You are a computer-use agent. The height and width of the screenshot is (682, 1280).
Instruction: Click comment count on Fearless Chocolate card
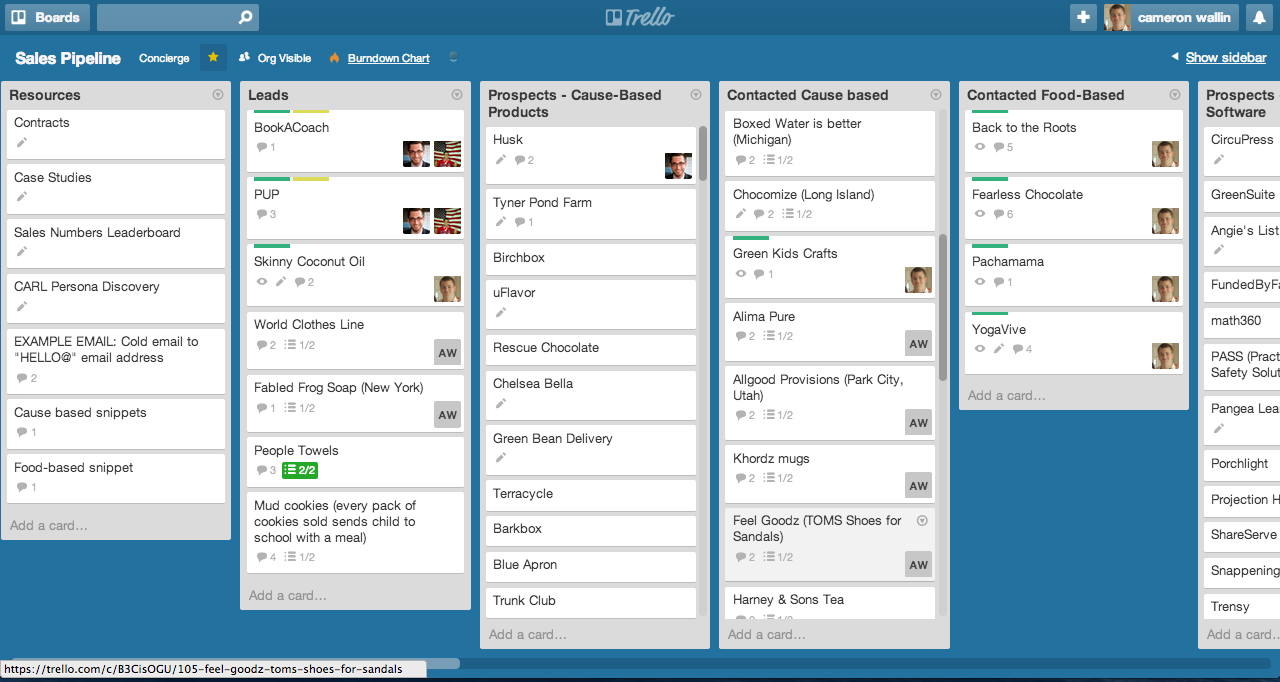[1003, 214]
